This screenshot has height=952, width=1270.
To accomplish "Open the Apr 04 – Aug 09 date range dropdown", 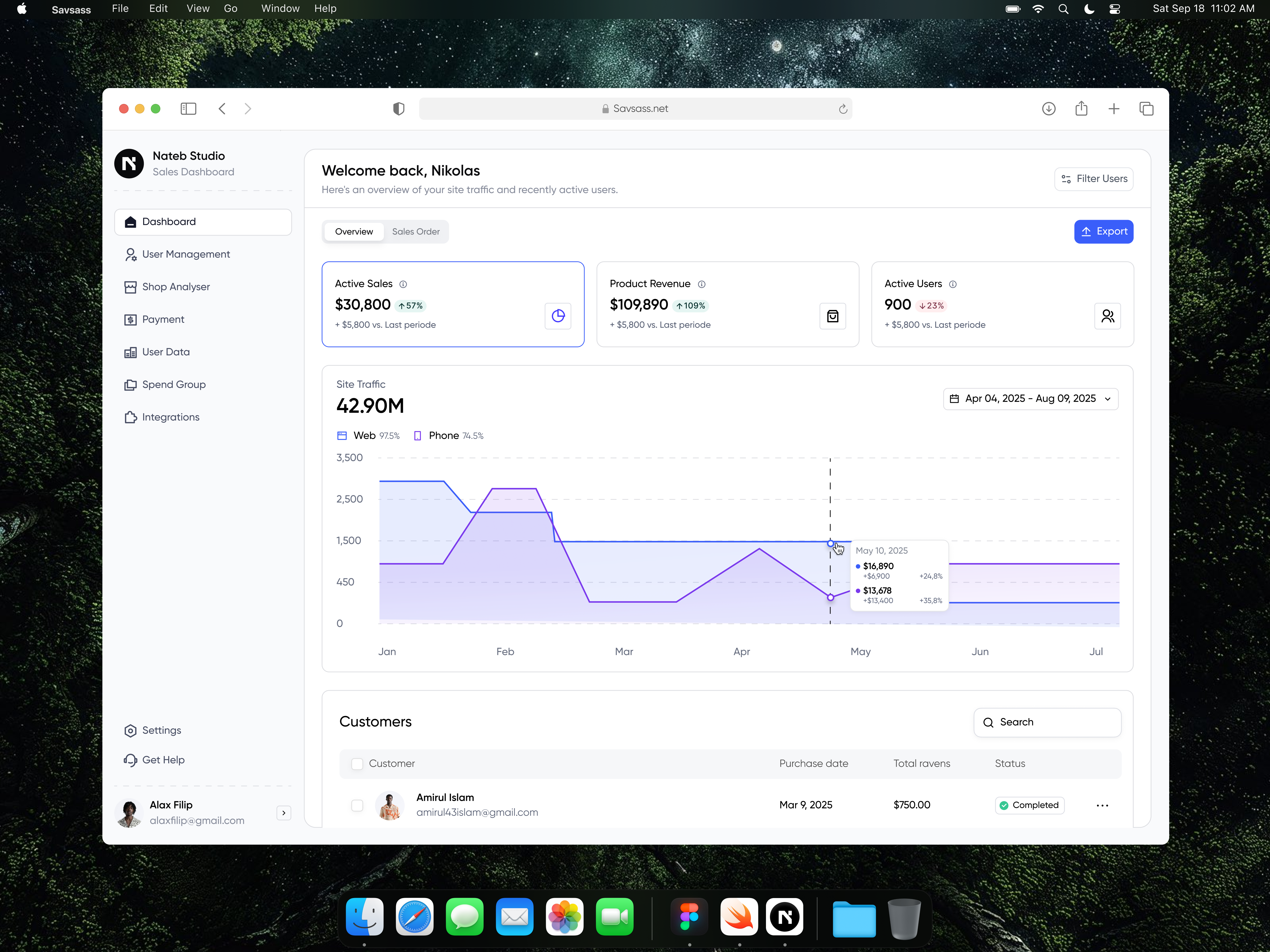I will [1030, 399].
